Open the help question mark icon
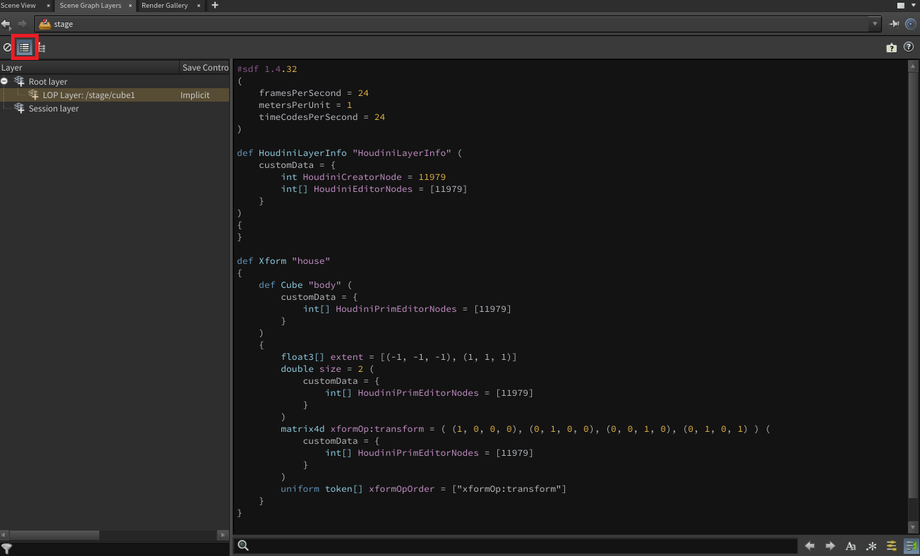Image resolution: width=920 pixels, height=556 pixels. 908,47
